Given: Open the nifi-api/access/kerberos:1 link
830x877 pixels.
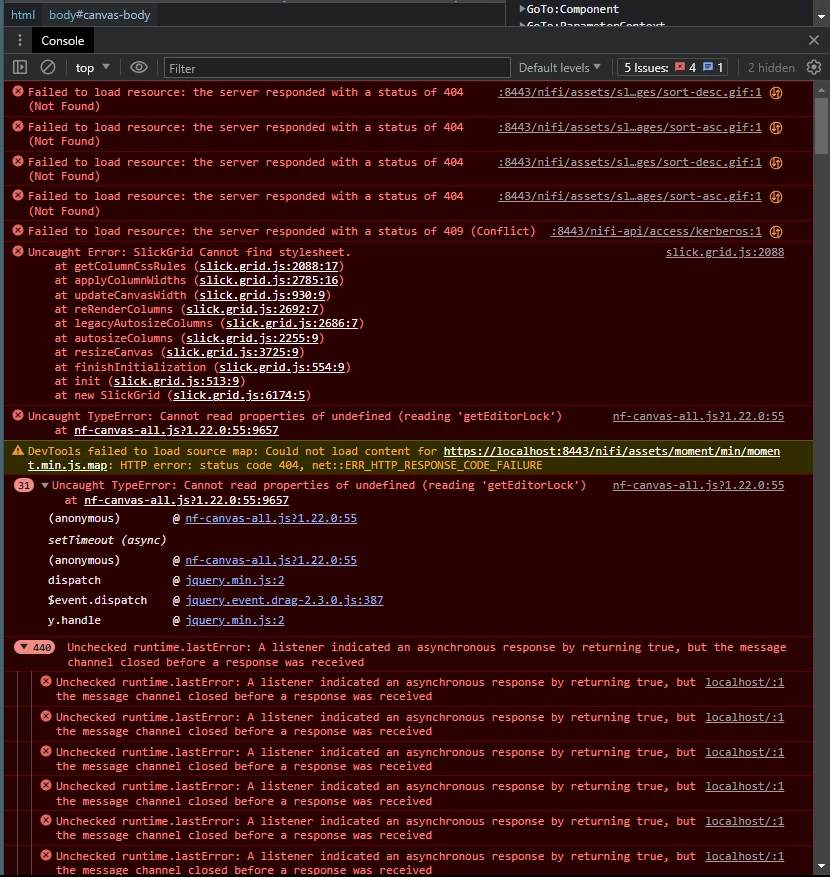Looking at the screenshot, I should click(656, 231).
